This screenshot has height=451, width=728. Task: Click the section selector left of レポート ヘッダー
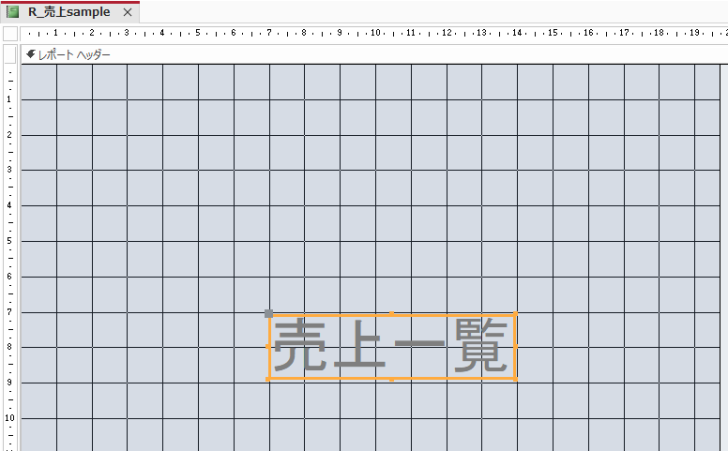[10, 55]
